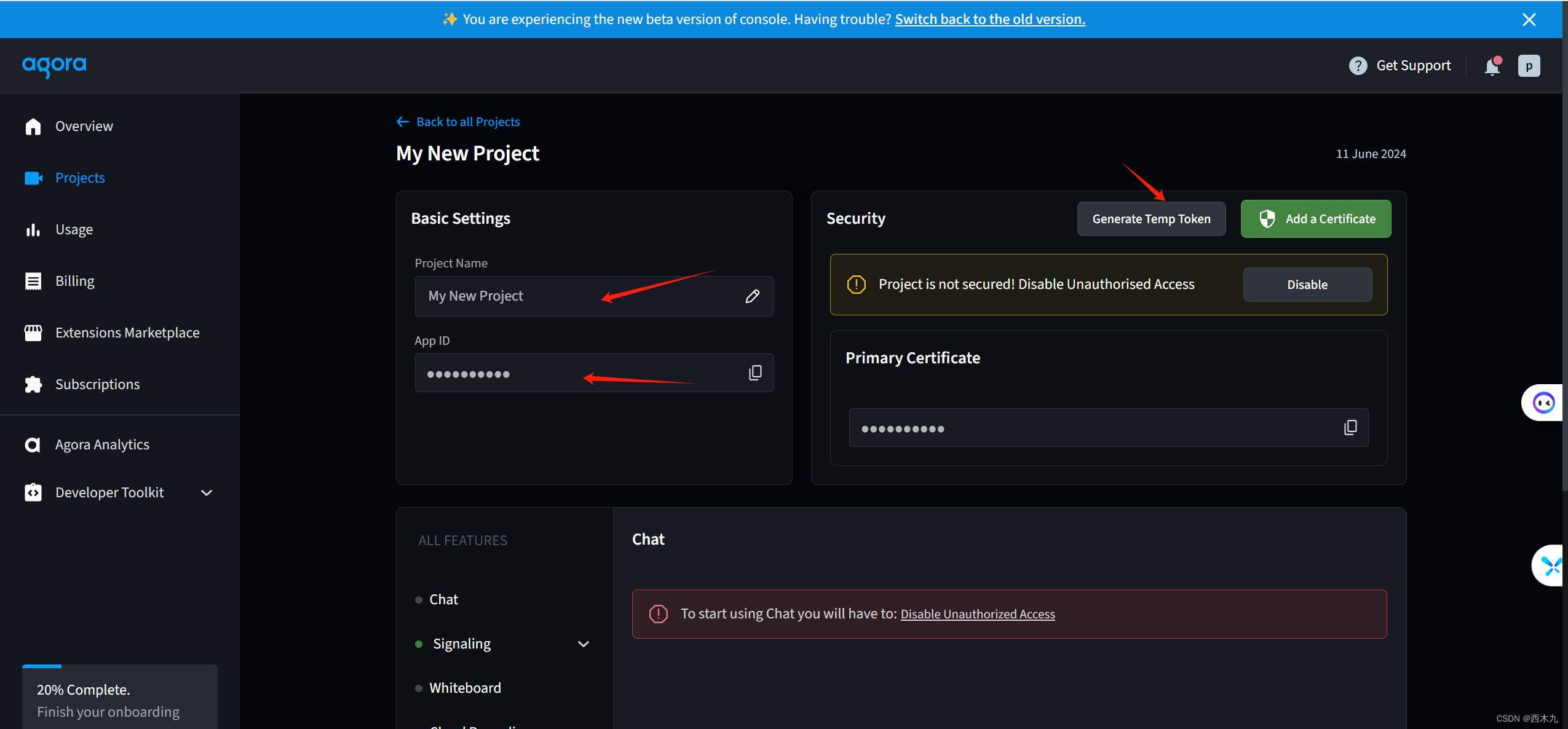Click the back arrow to all projects
This screenshot has height=729, width=1568.
coord(403,122)
